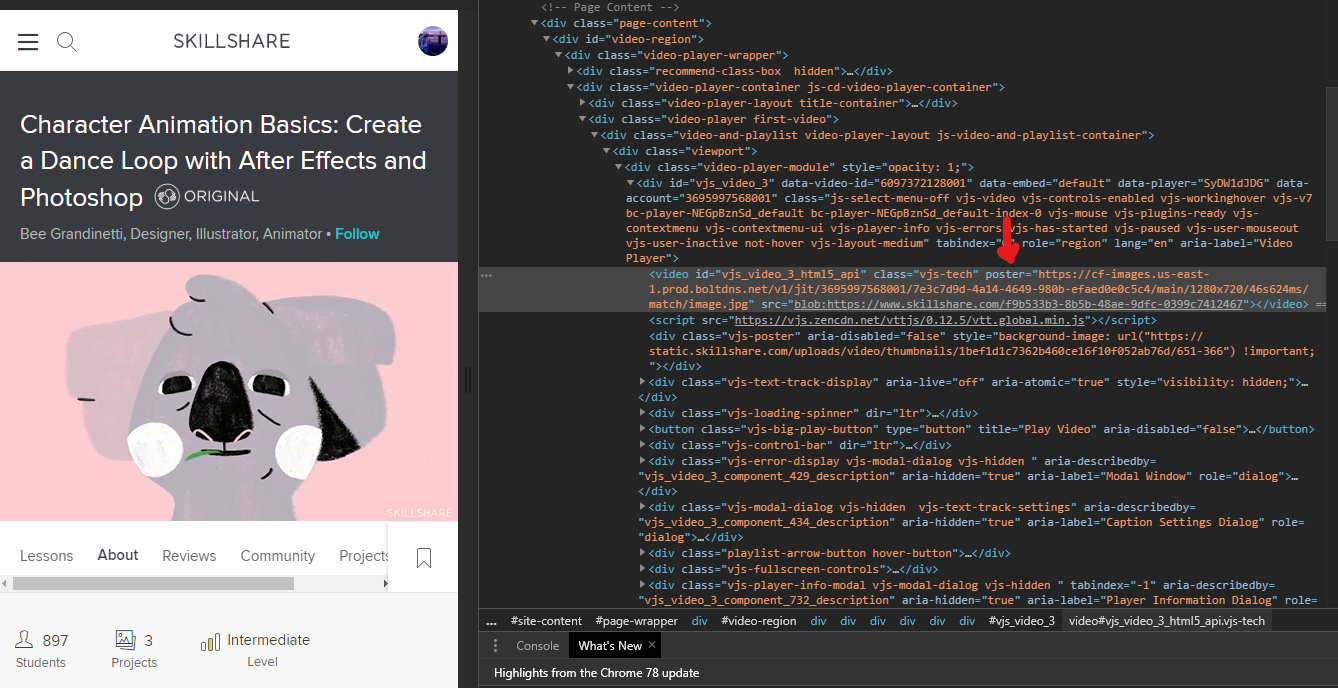This screenshot has width=1338, height=688.
Task: Follow Bee Grandinetti
Action: (357, 234)
